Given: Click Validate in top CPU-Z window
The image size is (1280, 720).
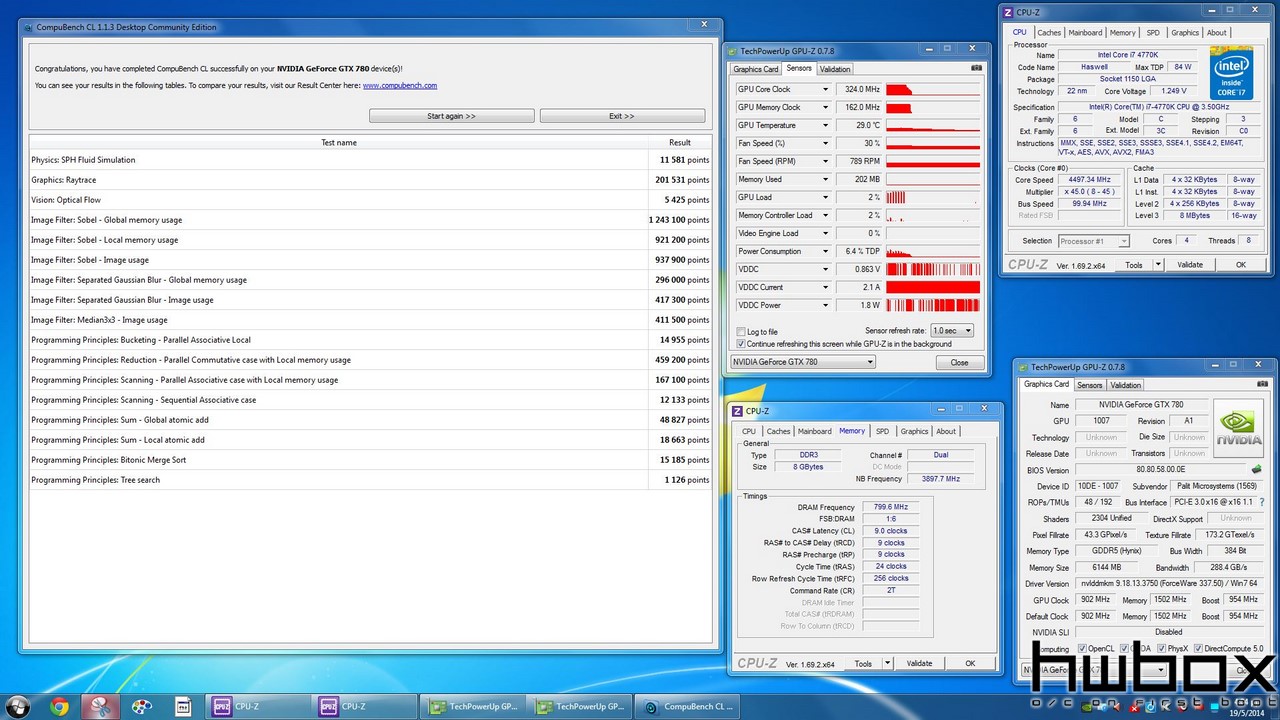Looking at the screenshot, I should 1190,265.
